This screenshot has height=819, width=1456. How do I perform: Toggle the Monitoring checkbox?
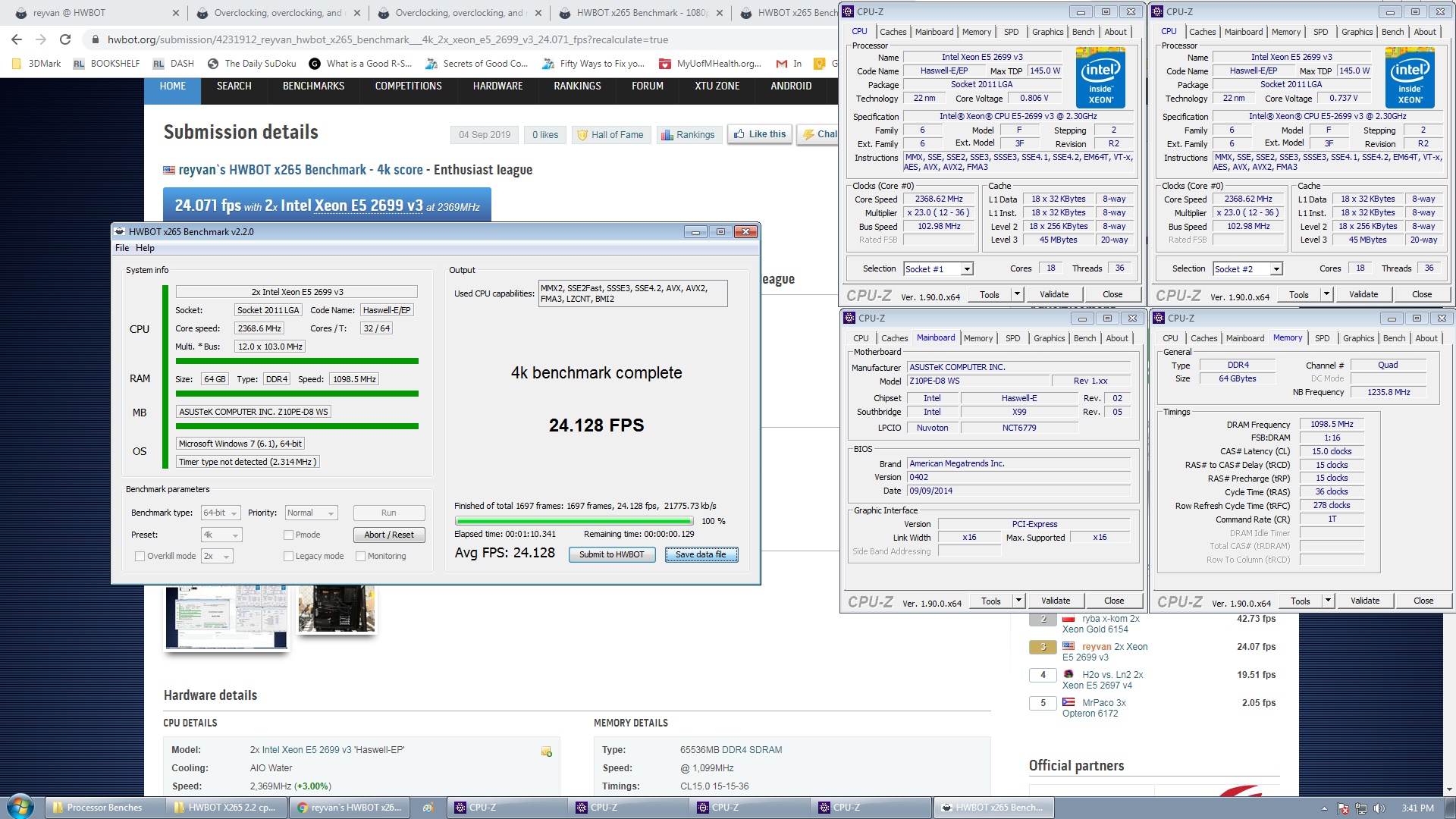coord(360,557)
